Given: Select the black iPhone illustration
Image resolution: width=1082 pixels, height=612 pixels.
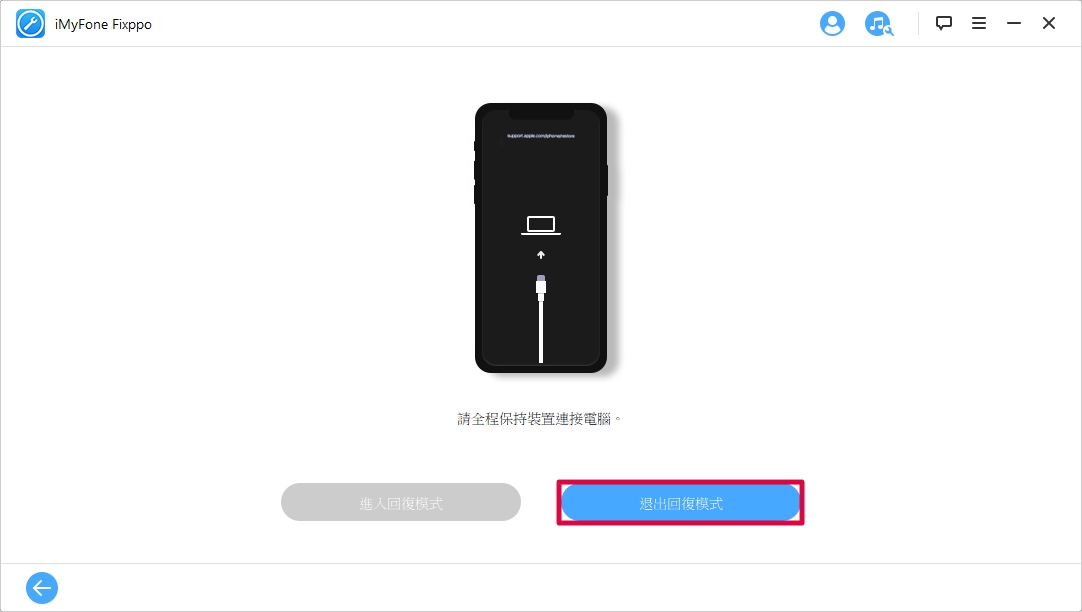Looking at the screenshot, I should pos(541,238).
